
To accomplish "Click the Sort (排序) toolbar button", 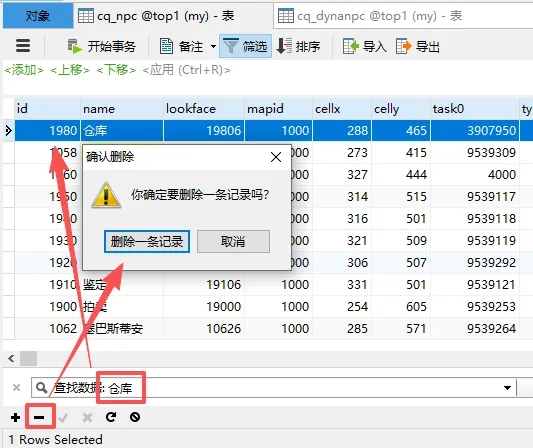I will pyautogui.click(x=298, y=46).
